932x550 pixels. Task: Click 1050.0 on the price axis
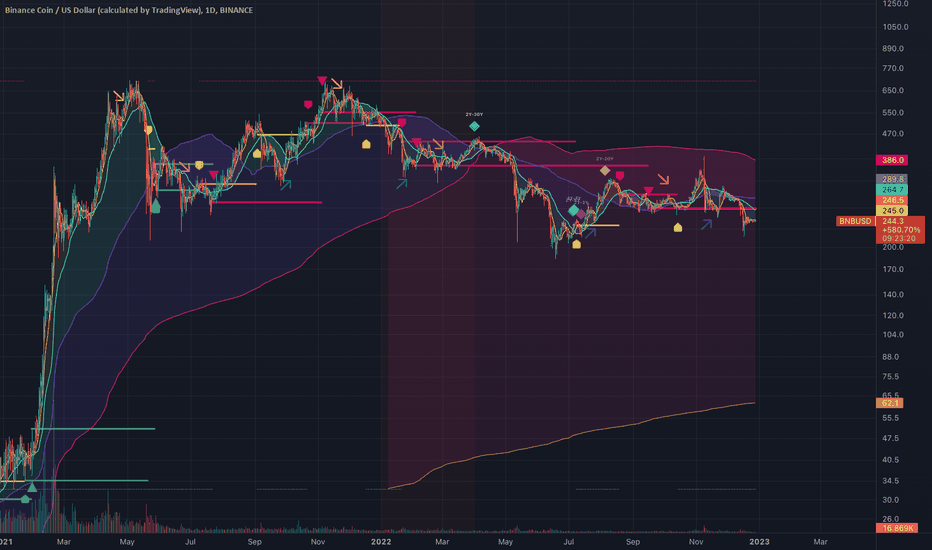[x=895, y=27]
